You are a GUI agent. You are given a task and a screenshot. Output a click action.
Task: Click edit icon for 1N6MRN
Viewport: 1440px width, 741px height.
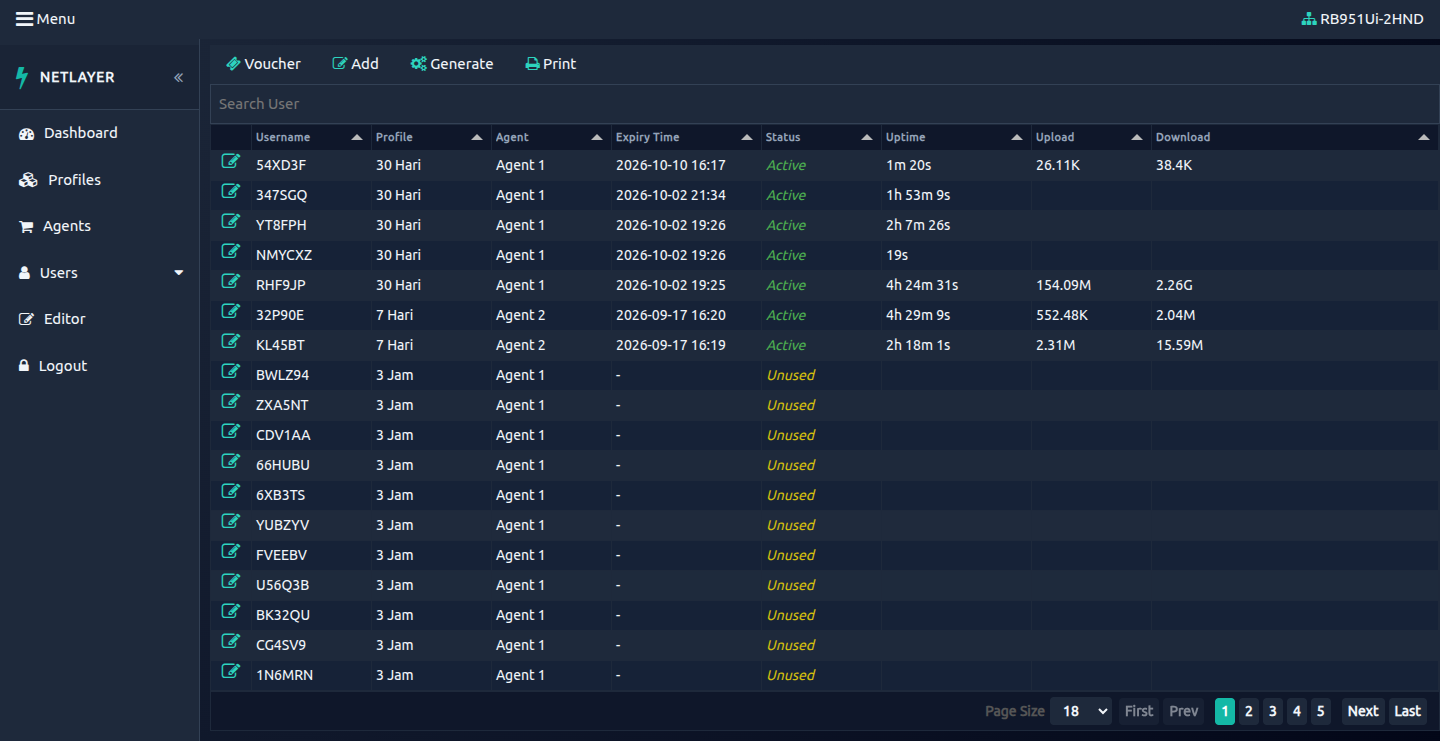pyautogui.click(x=231, y=671)
